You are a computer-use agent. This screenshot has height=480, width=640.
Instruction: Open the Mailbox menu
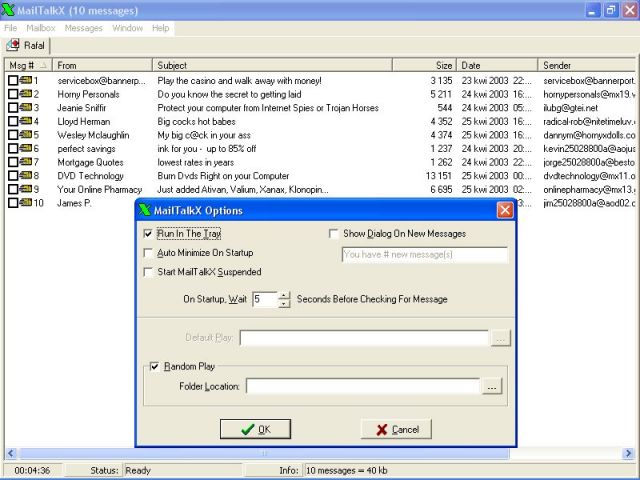coord(40,28)
